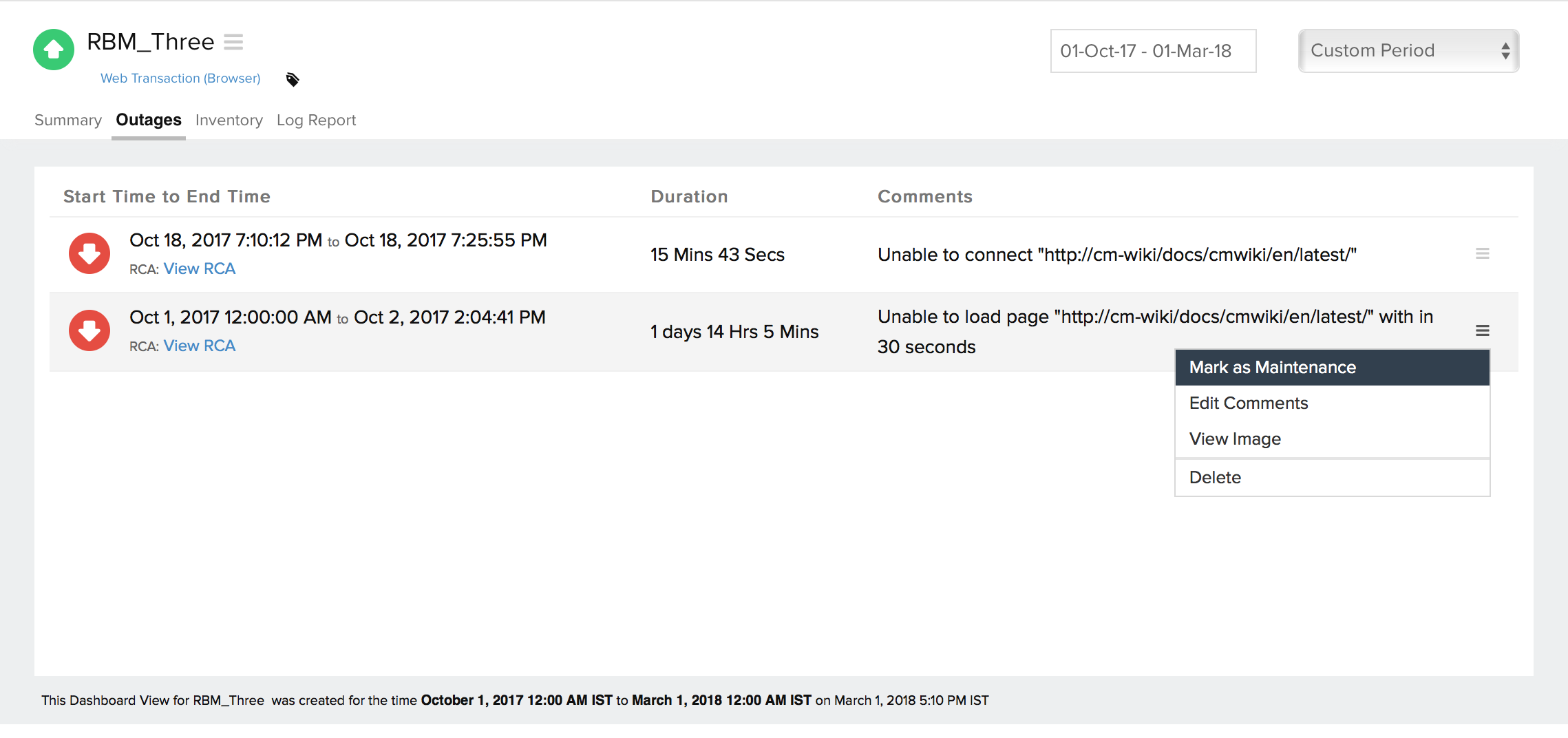Open the Inventory tab
Viewport: 1568px width, 738px height.
229,120
